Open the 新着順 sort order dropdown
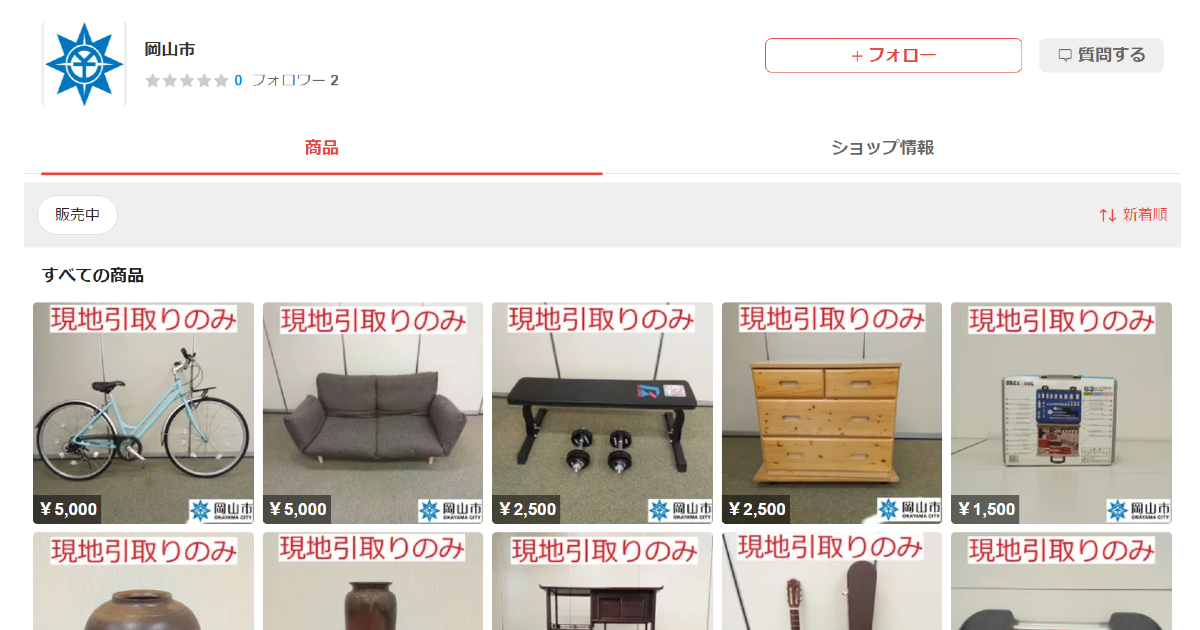This screenshot has height=630, width=1200. (x=1133, y=215)
